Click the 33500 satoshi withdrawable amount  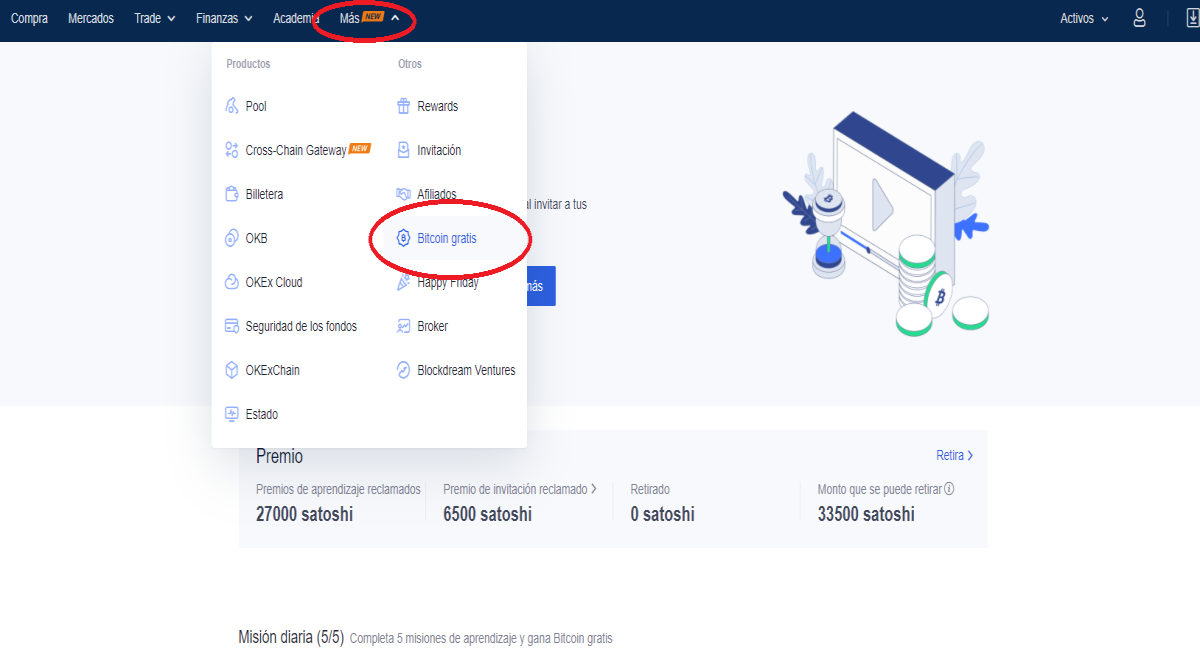point(866,514)
